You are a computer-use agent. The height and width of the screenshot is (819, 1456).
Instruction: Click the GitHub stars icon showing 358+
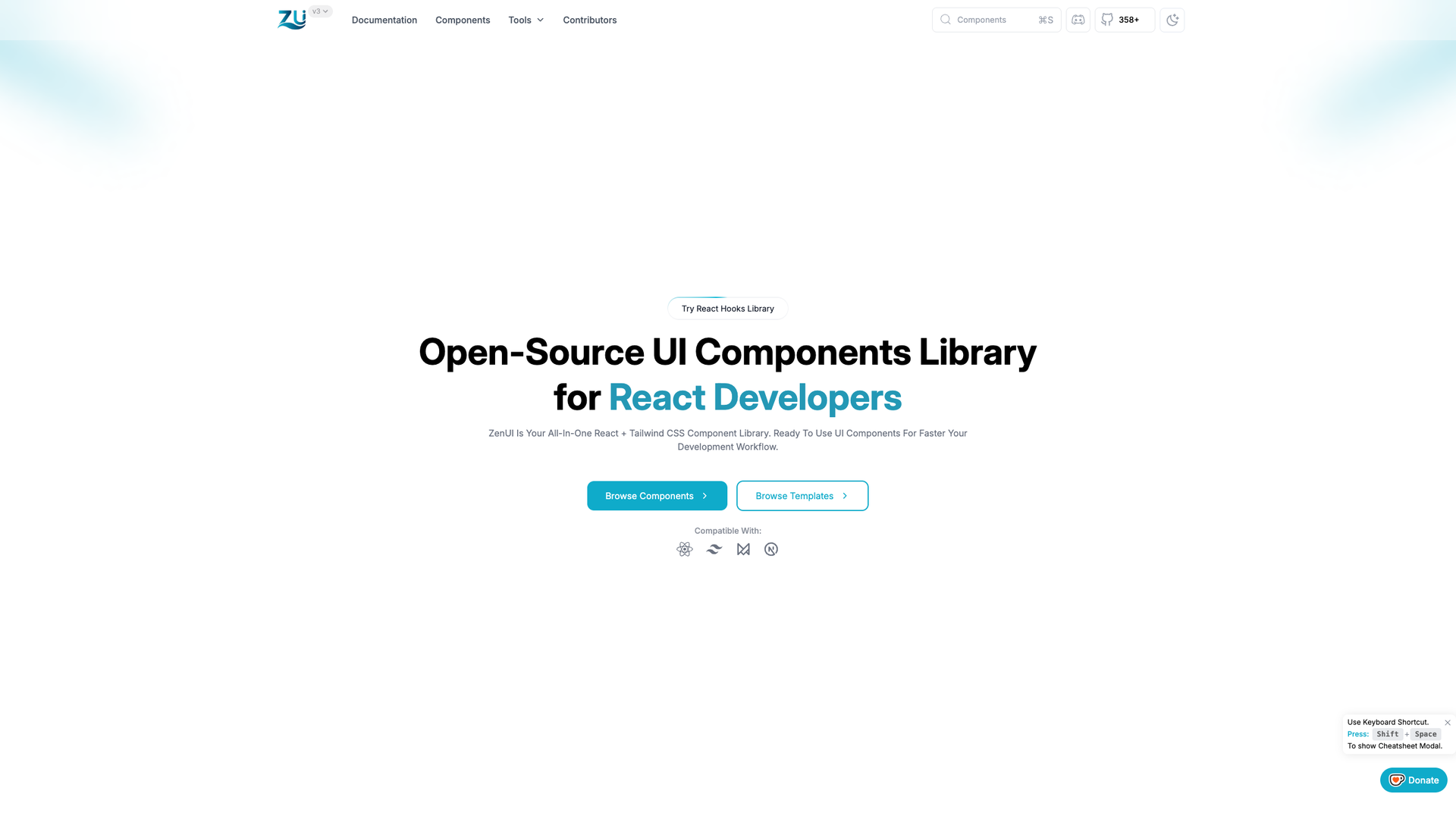[1124, 20]
